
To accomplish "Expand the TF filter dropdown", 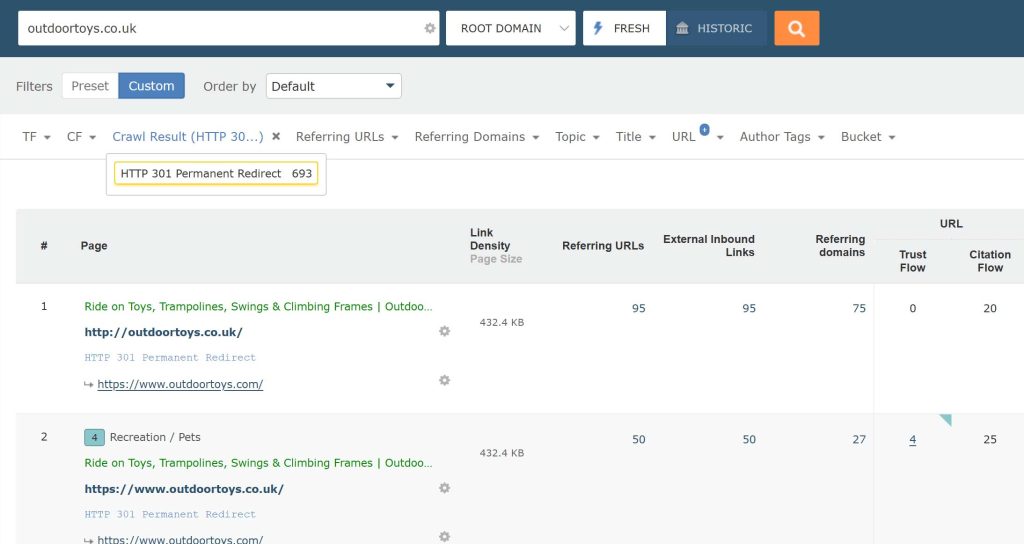I will pyautogui.click(x=37, y=136).
